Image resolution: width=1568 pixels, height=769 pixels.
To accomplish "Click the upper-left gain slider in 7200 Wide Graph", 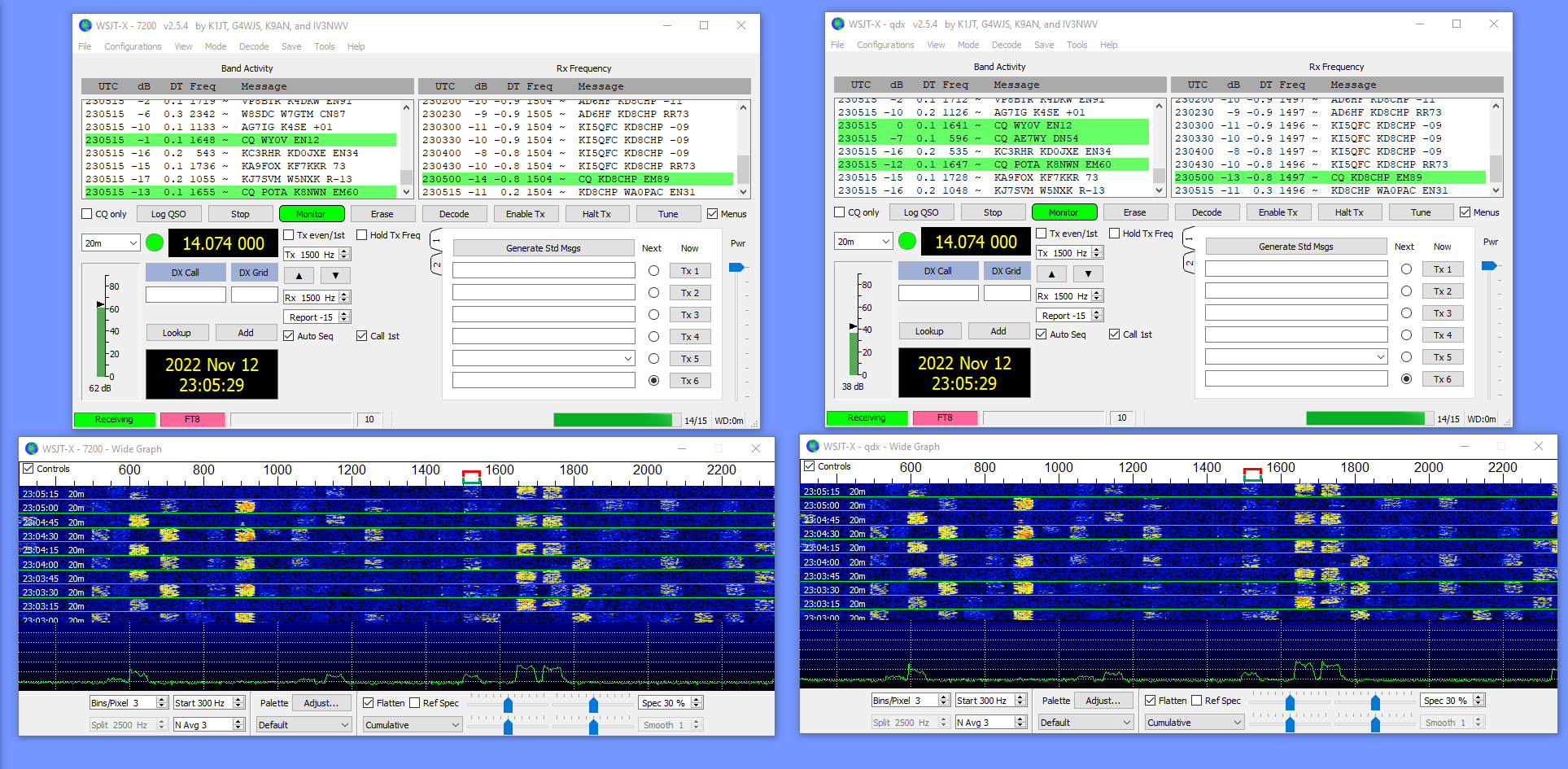I will [508, 704].
